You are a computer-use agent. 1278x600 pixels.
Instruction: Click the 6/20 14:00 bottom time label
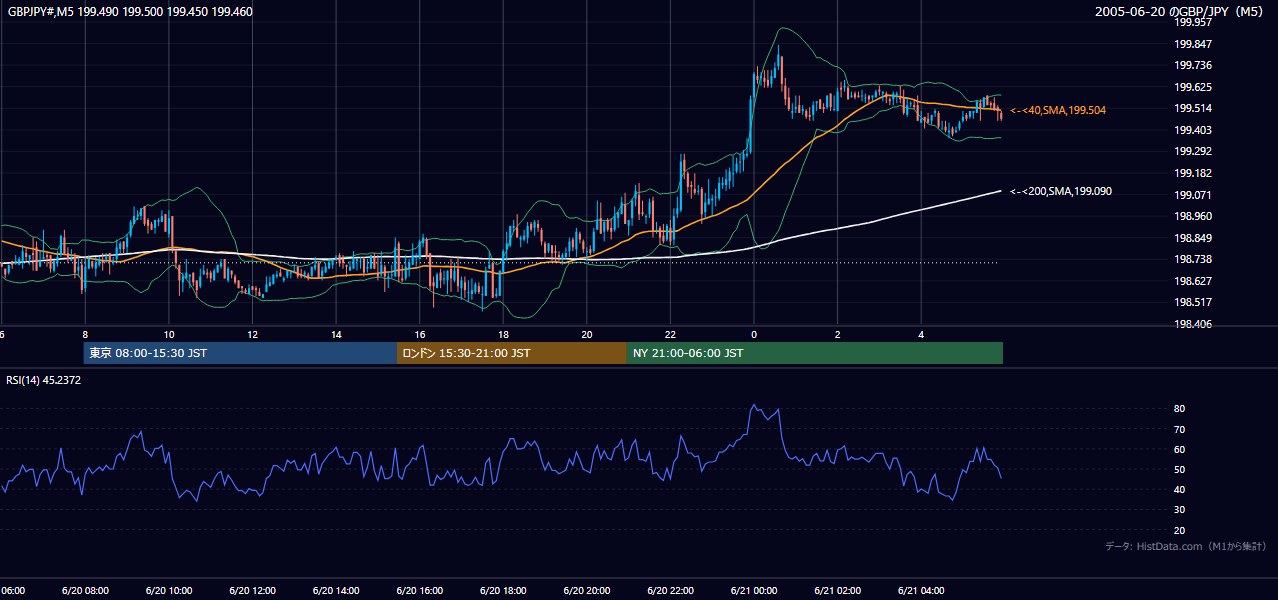336,591
